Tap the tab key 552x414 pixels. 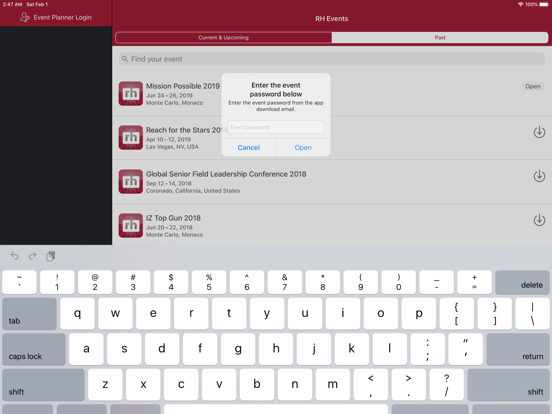pos(30,314)
